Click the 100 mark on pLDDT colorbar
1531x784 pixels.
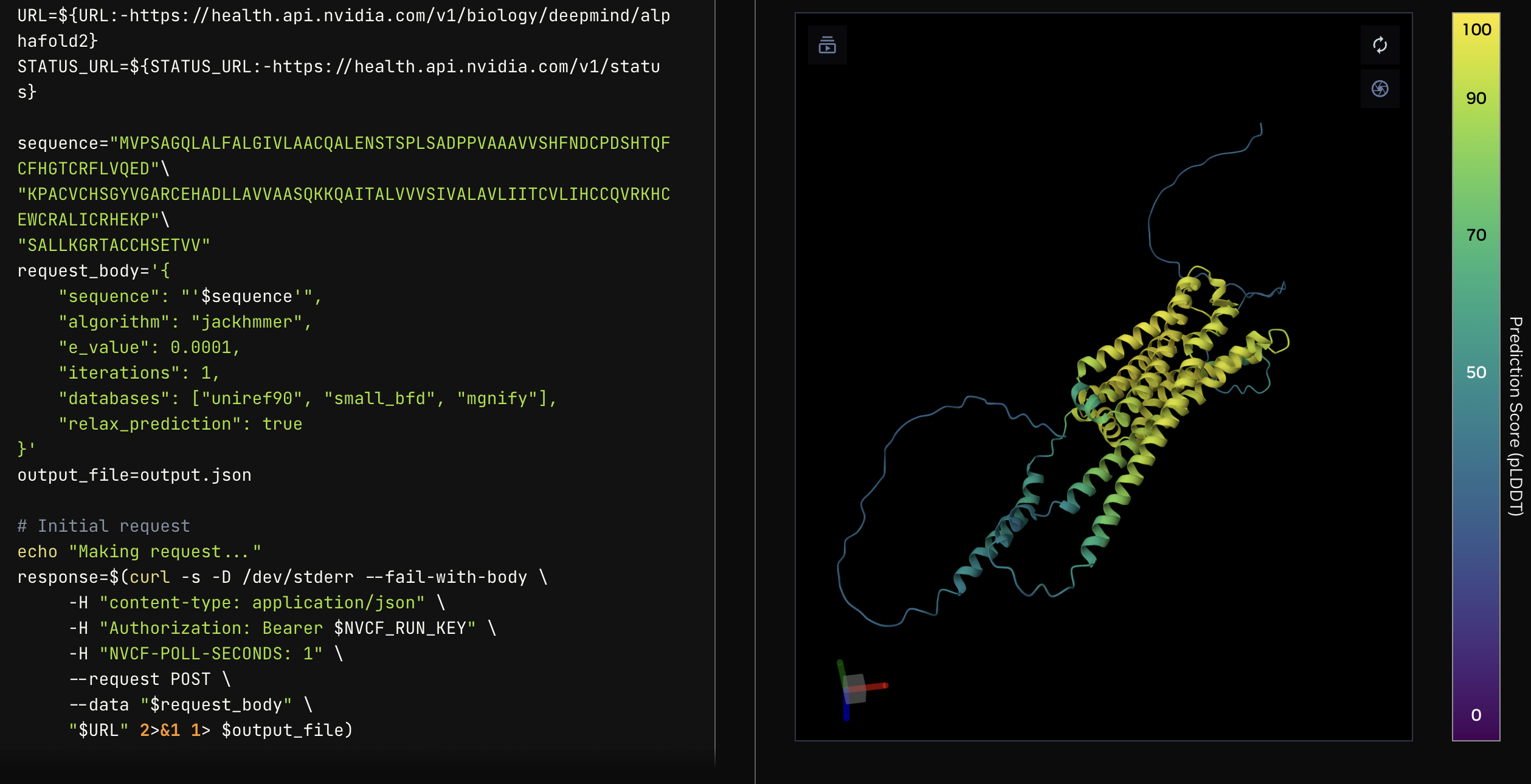(1476, 30)
